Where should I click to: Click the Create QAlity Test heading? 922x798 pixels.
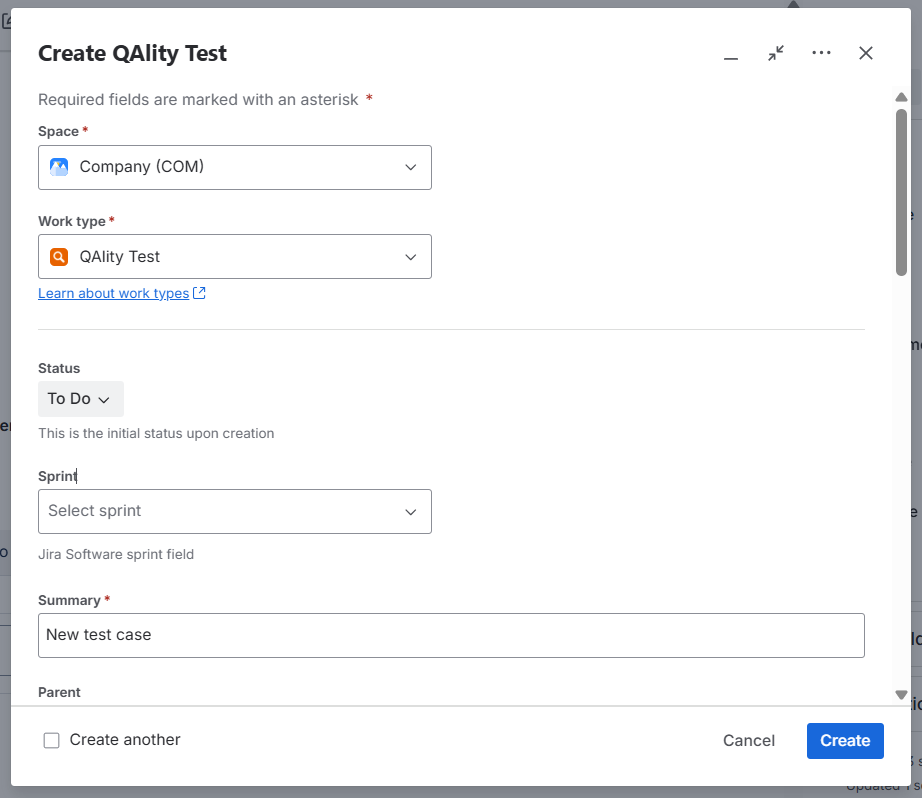132,54
